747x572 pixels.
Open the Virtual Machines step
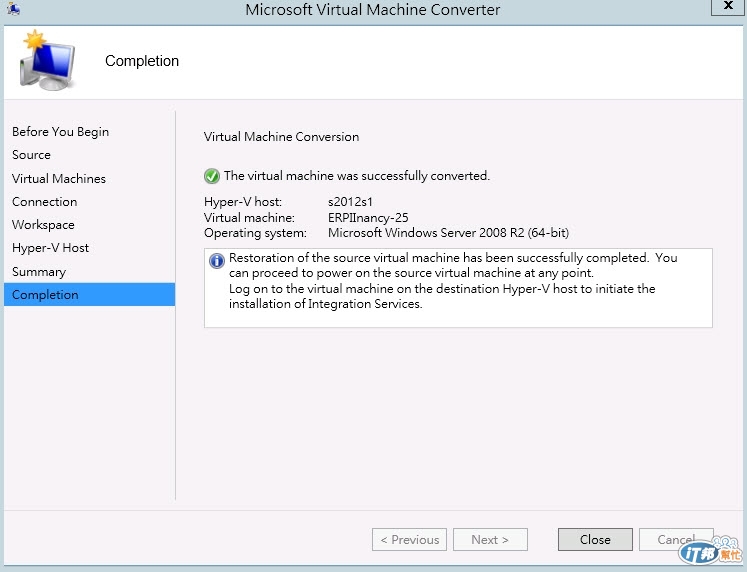pos(59,179)
